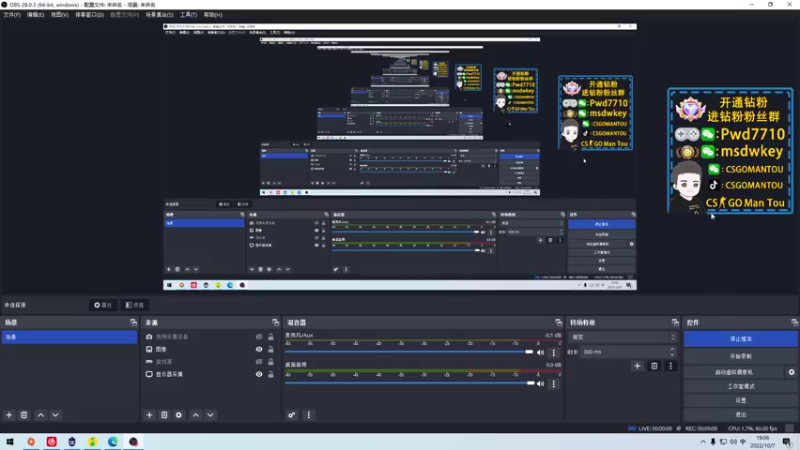The image size is (800, 450).
Task: Open advanced audio properties gears icon
Action: [291, 415]
